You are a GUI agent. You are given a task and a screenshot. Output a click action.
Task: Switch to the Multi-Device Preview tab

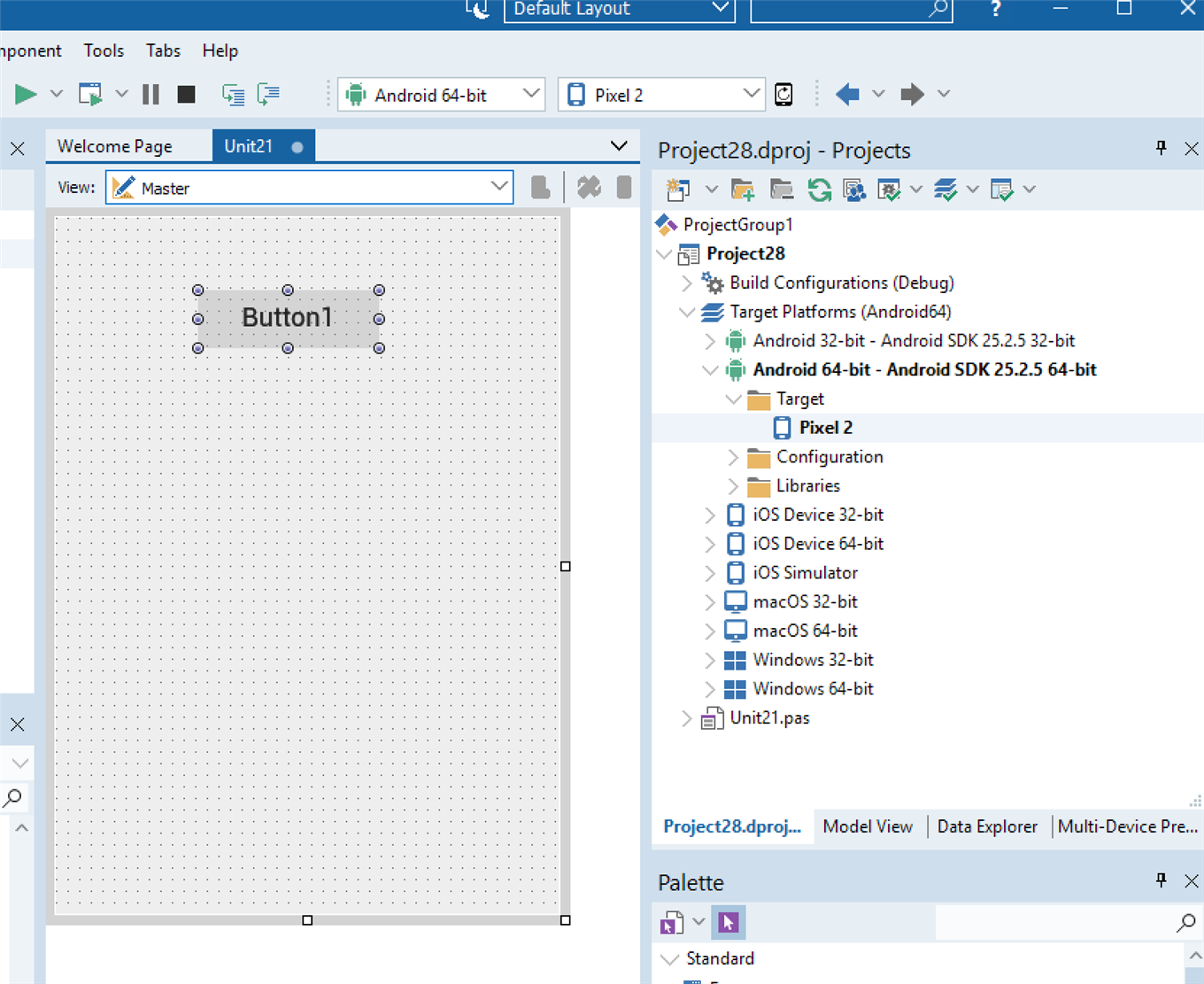pyautogui.click(x=1128, y=826)
